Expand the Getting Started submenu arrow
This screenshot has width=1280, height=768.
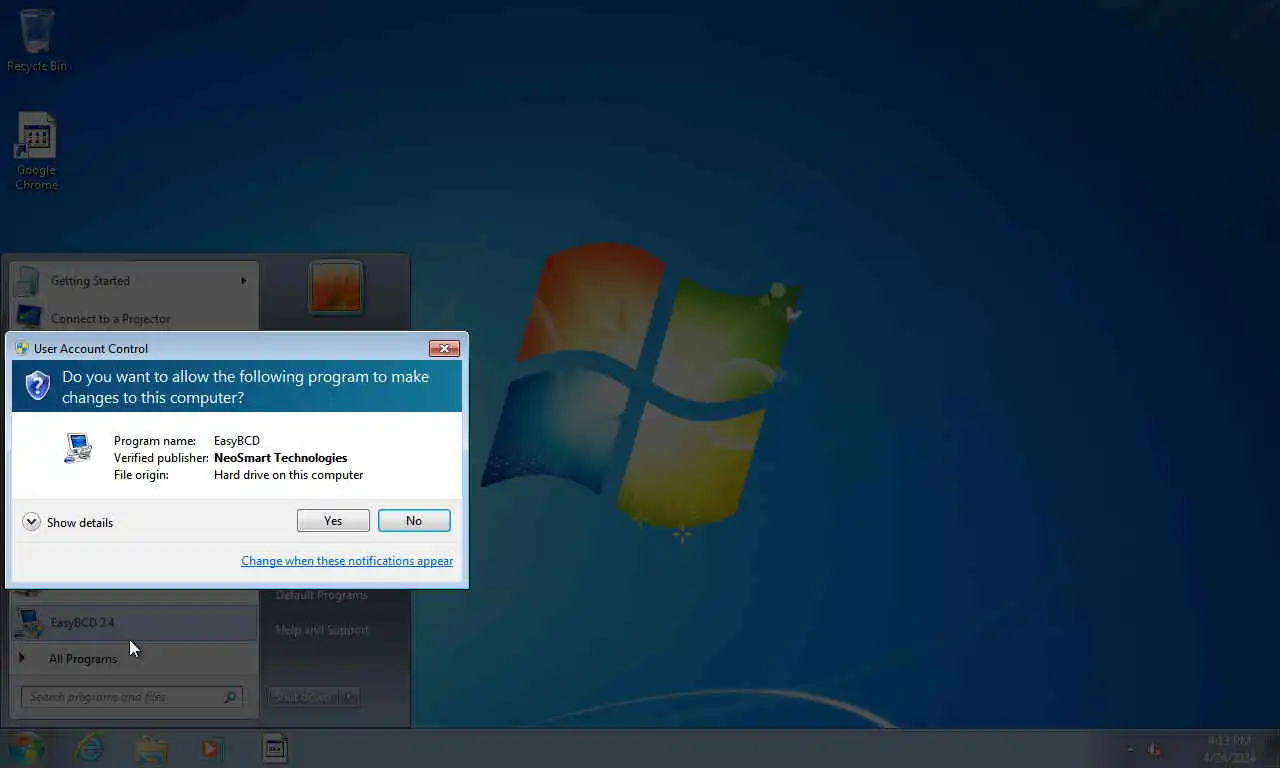point(243,281)
